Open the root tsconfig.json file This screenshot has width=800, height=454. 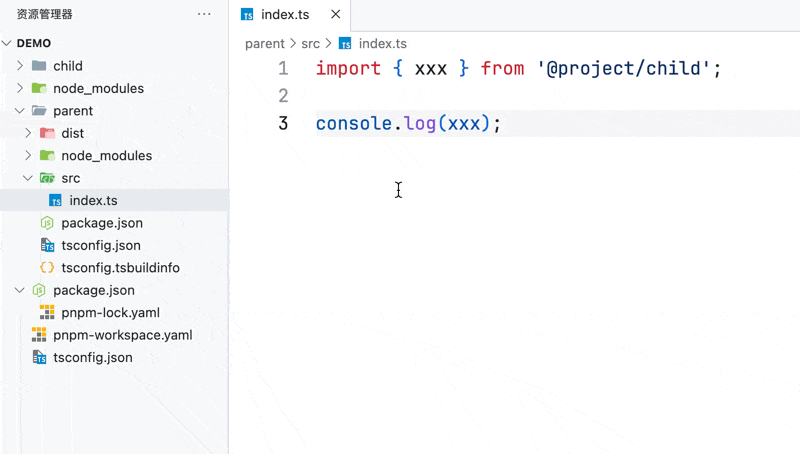pyautogui.click(x=93, y=358)
